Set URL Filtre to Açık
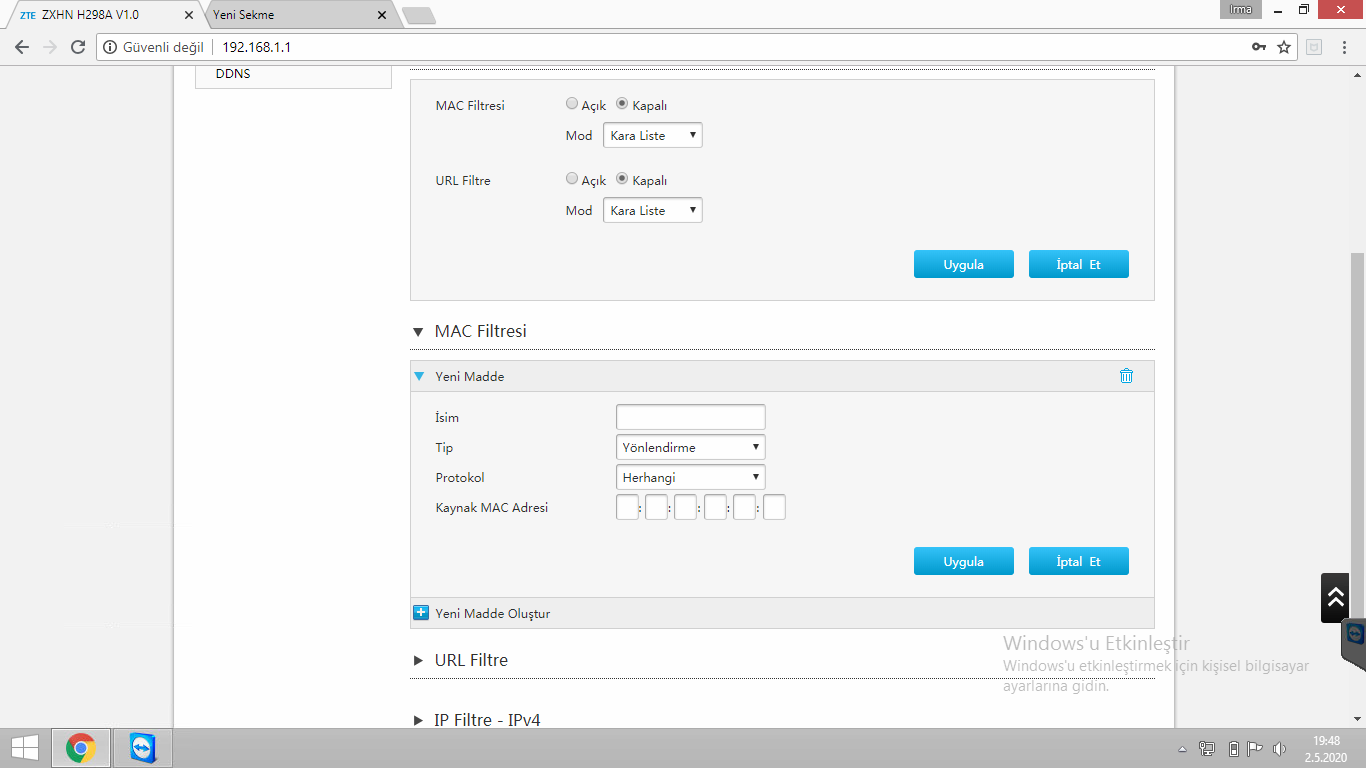1366x768 pixels. click(572, 178)
